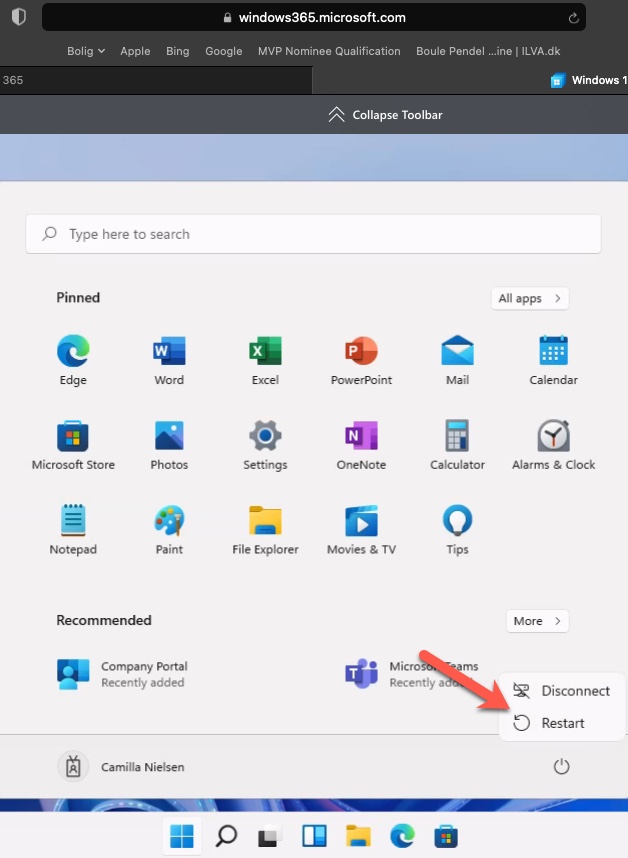Open recommended Company Portal app

(123, 674)
